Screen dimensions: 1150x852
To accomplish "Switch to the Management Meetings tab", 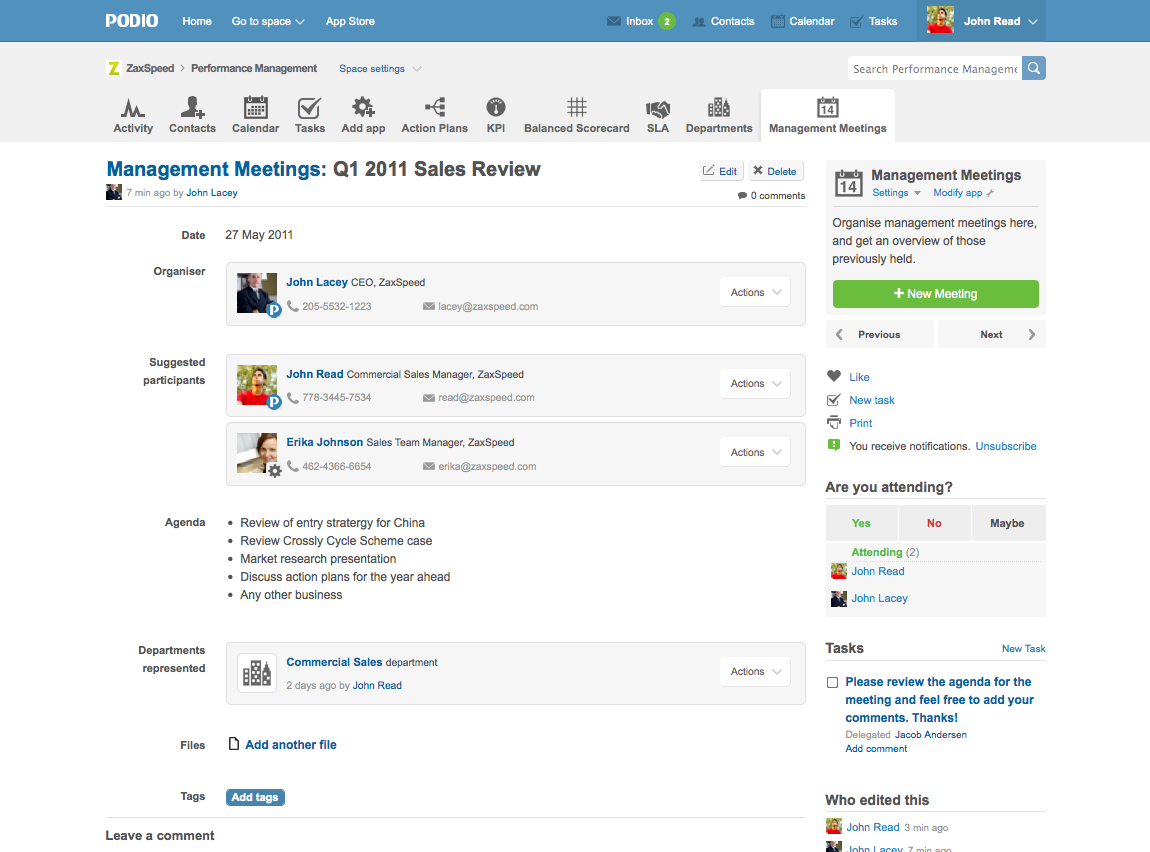I will pyautogui.click(x=827, y=116).
